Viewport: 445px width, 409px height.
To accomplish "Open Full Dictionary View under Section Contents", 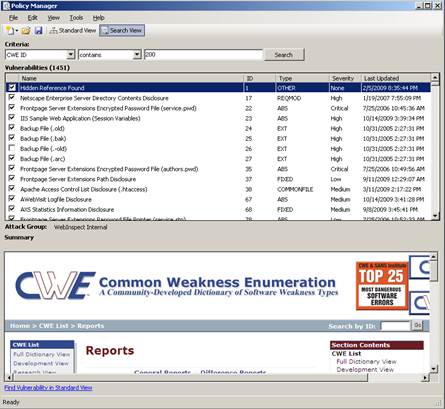I will (366, 362).
